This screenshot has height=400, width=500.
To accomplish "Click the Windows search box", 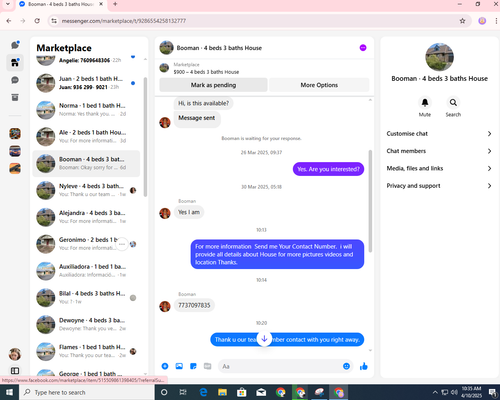I will (87, 392).
